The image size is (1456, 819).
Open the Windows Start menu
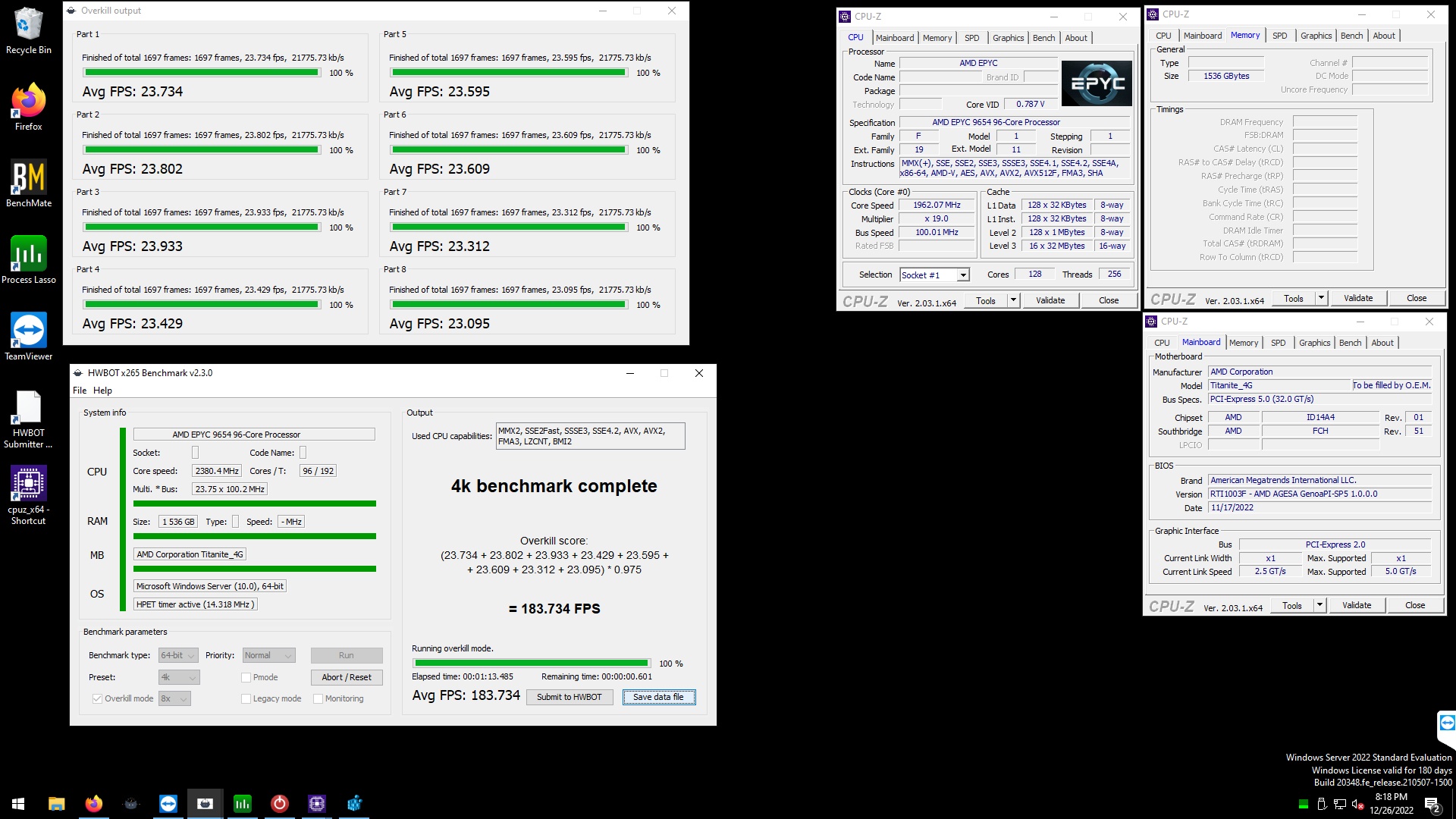18,803
